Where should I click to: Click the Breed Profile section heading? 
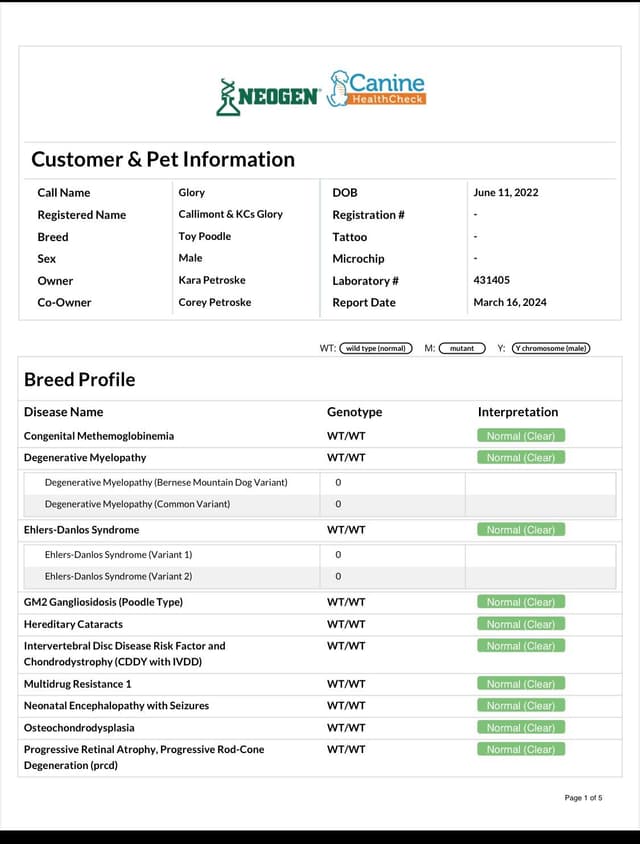tap(80, 379)
